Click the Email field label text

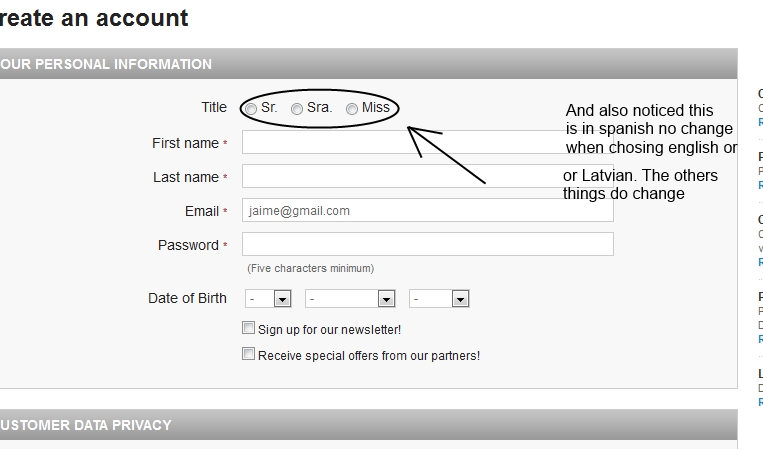pyautogui.click(x=202, y=211)
